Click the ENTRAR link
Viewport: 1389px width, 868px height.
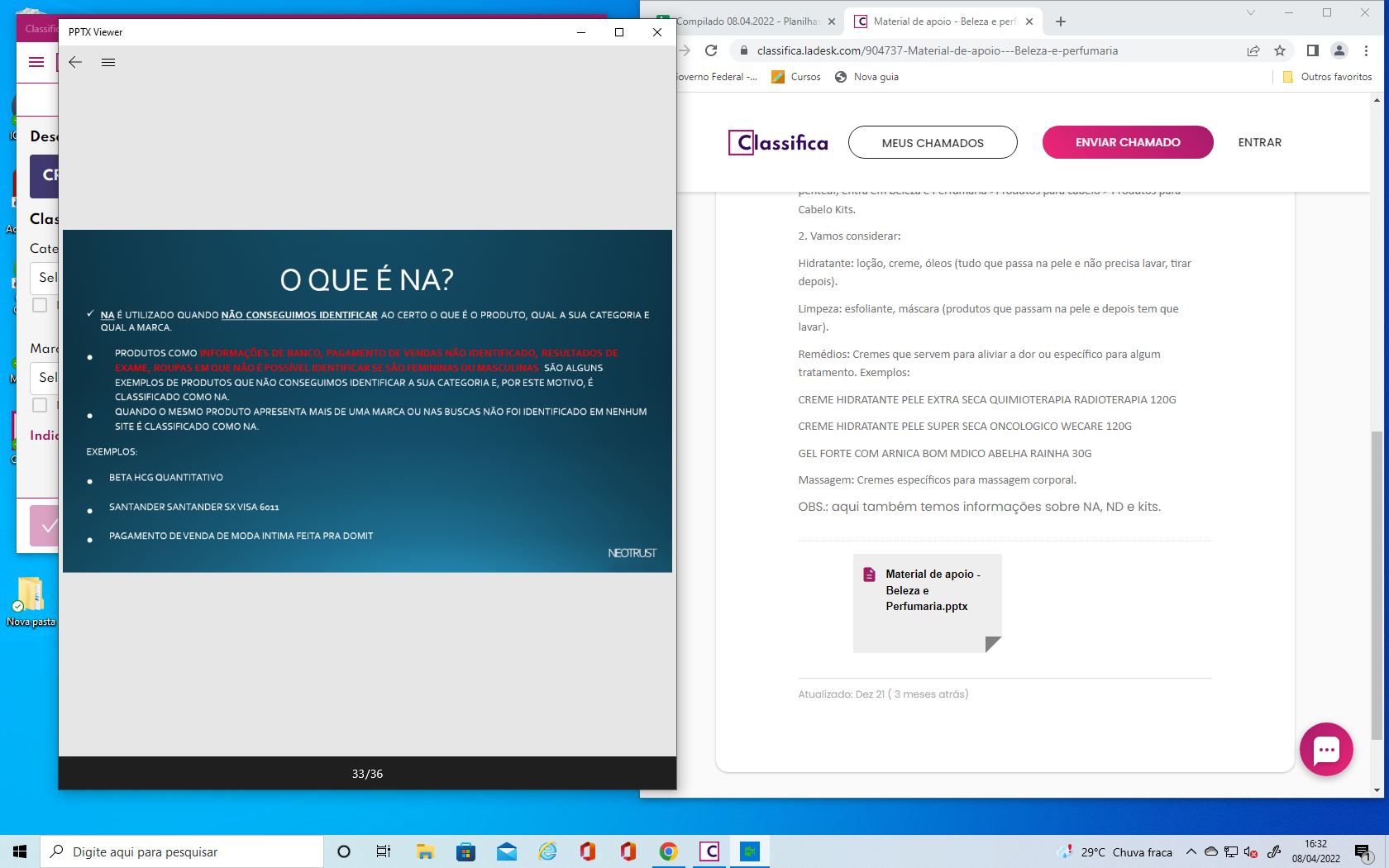[1259, 142]
